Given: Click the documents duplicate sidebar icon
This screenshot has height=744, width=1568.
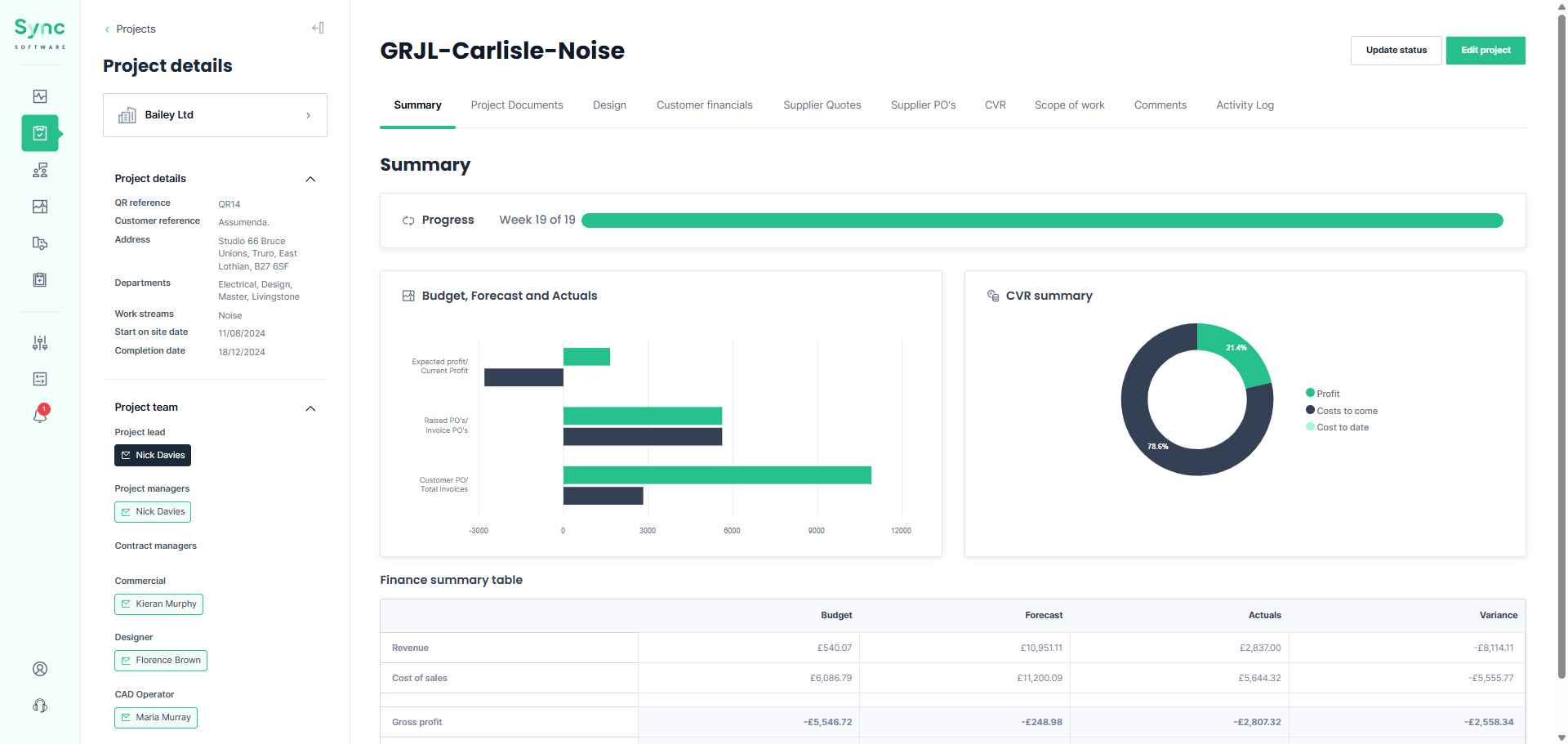Looking at the screenshot, I should point(39,243).
